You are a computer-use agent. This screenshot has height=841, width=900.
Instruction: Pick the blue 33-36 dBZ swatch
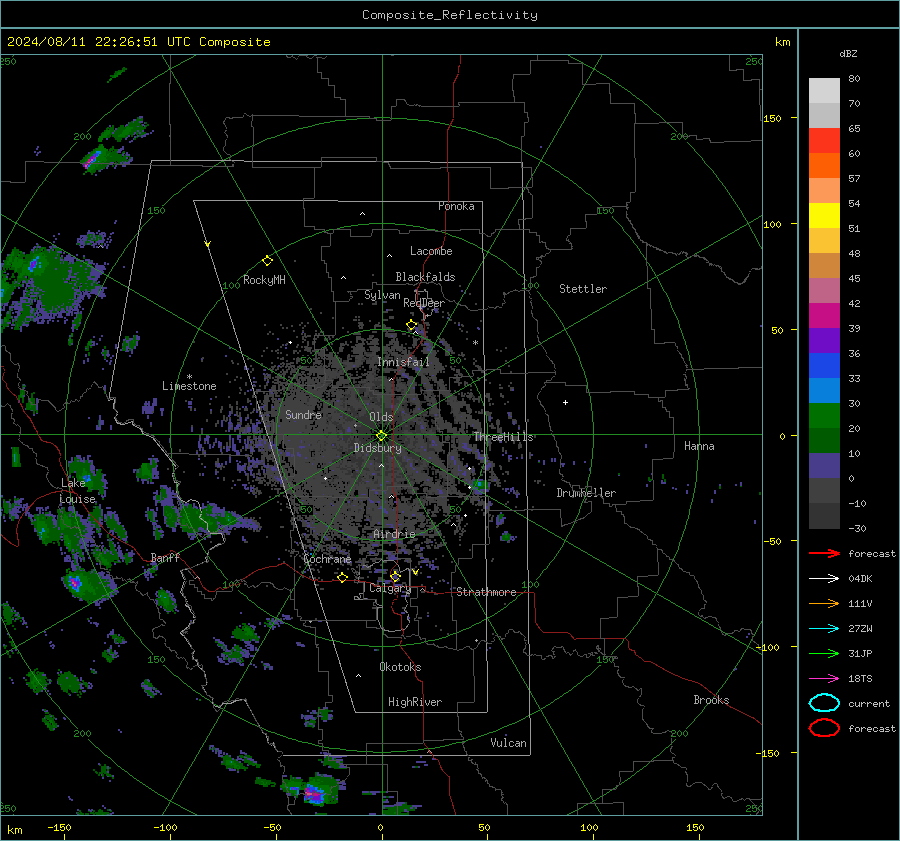coord(824,365)
